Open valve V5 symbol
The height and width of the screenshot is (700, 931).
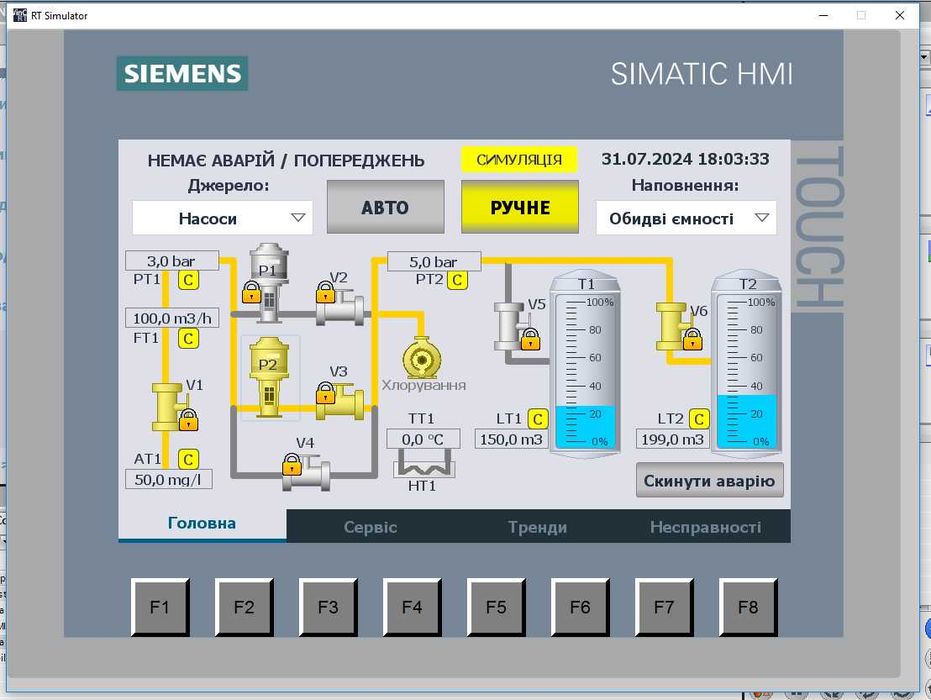click(509, 326)
